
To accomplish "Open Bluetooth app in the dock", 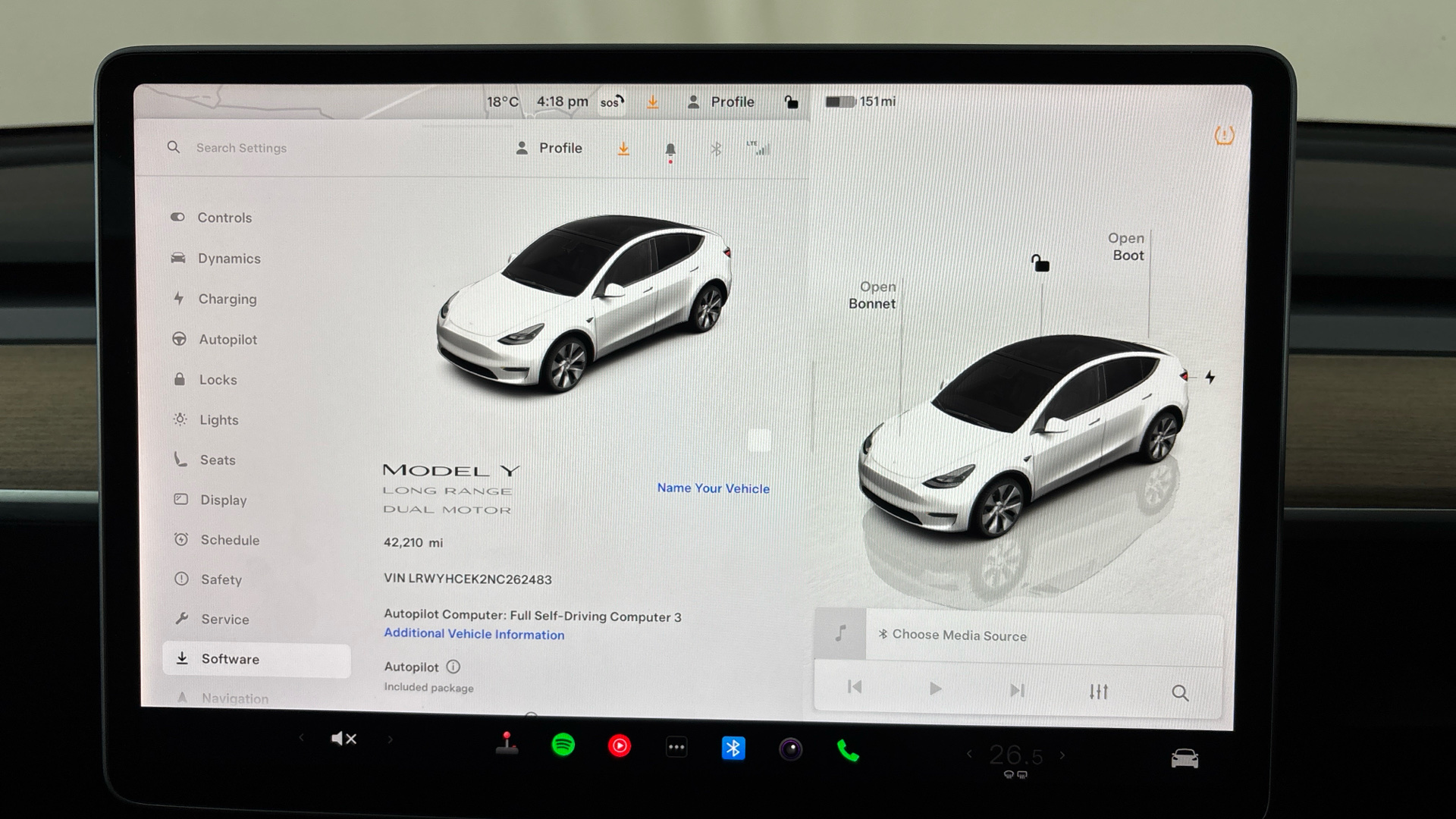I will (733, 748).
